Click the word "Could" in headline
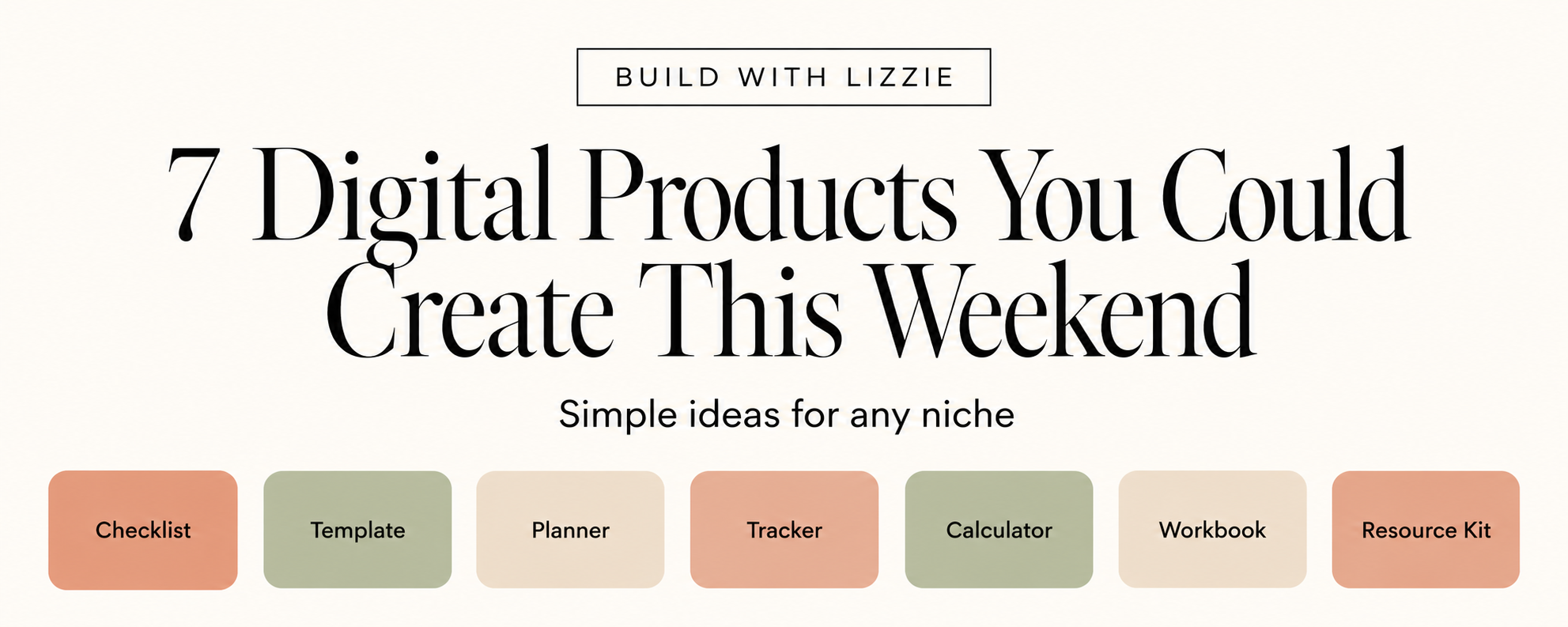Viewport: 1568px width, 627px height. 1287,194
